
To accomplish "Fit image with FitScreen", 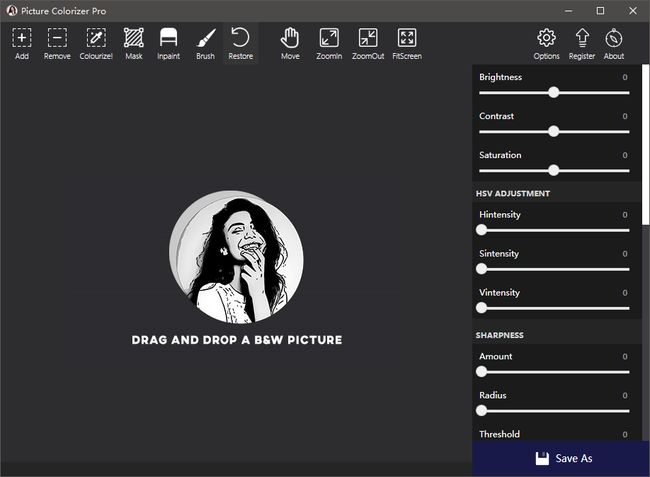I will [407, 44].
